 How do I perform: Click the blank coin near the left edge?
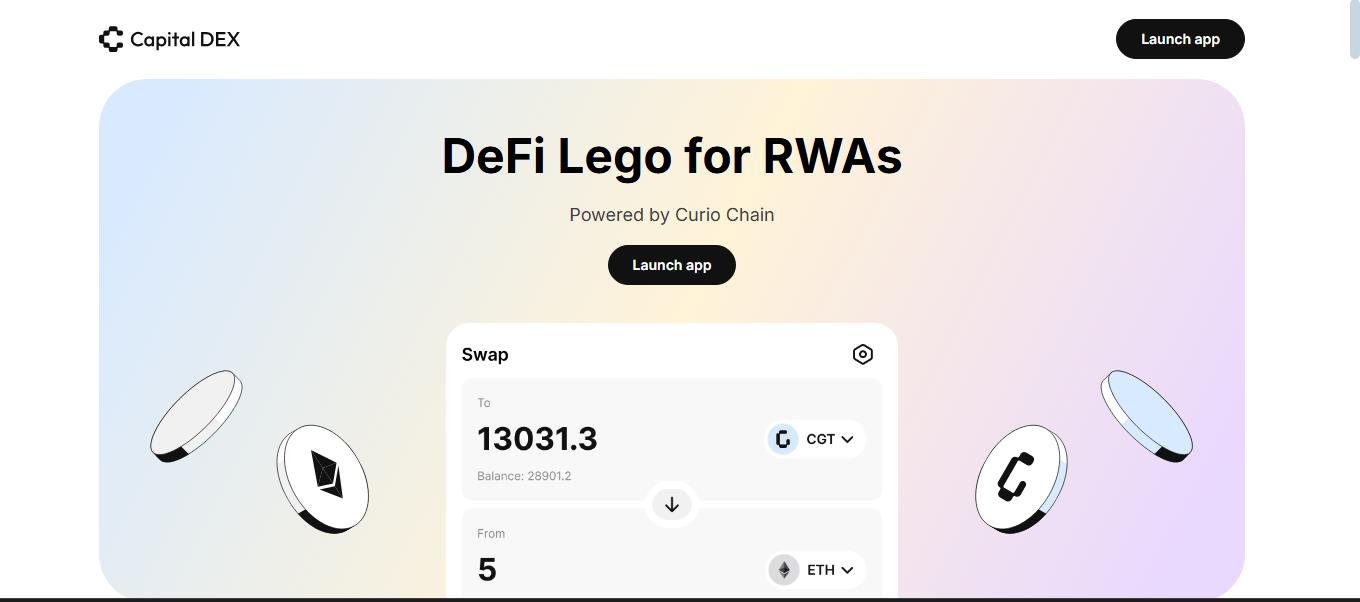coord(198,415)
